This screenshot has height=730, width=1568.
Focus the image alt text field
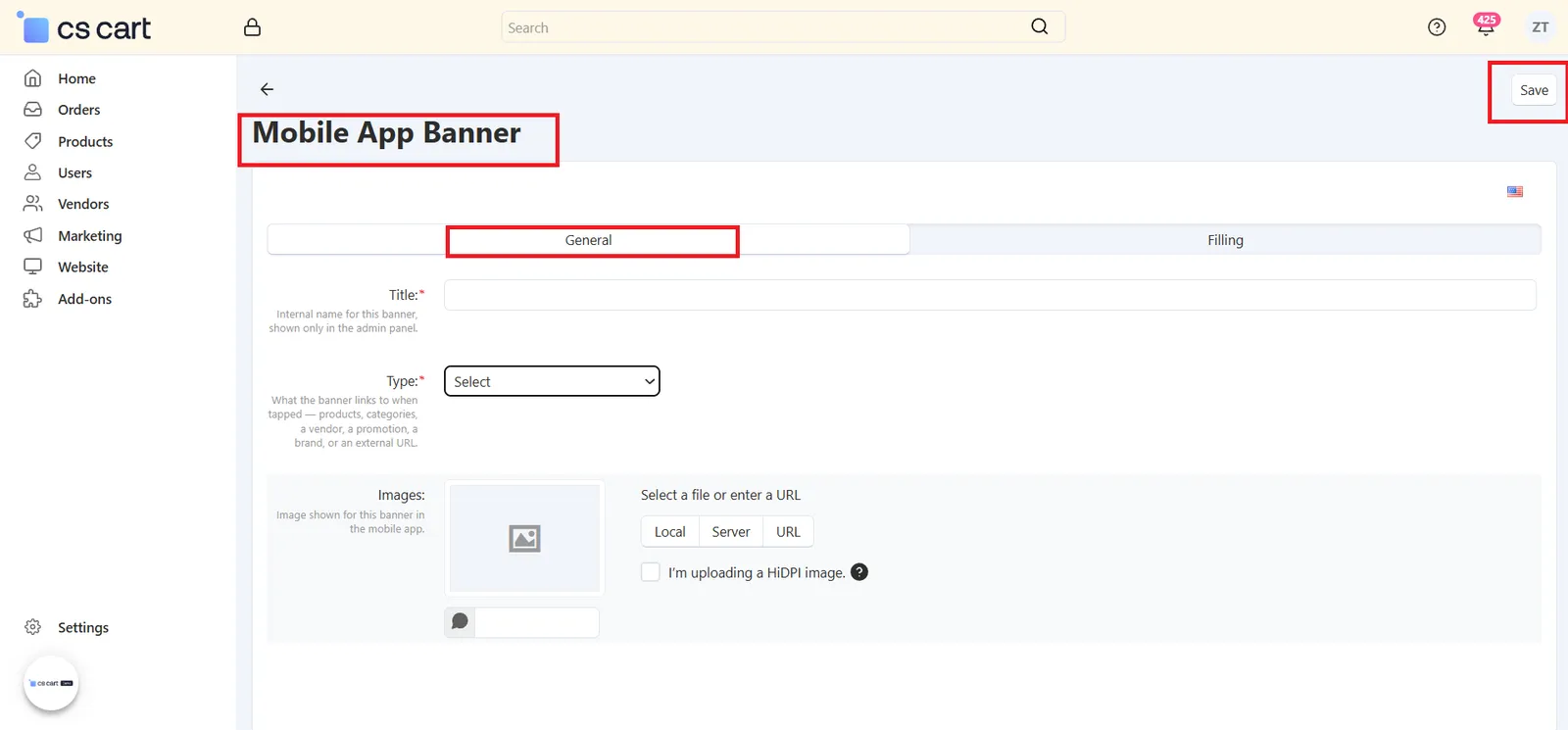point(536,622)
